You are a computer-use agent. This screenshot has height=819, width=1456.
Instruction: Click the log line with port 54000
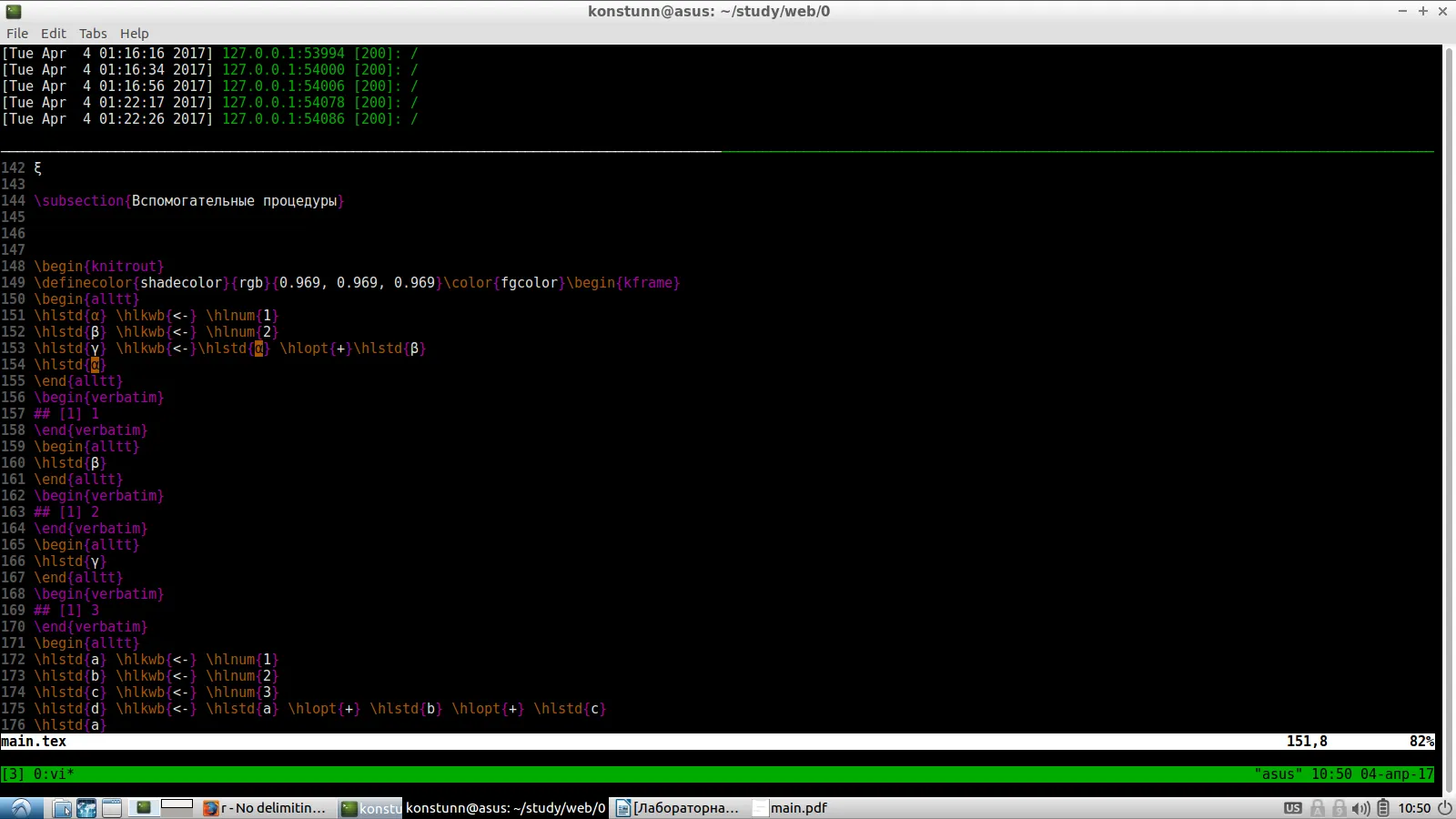(x=210, y=70)
